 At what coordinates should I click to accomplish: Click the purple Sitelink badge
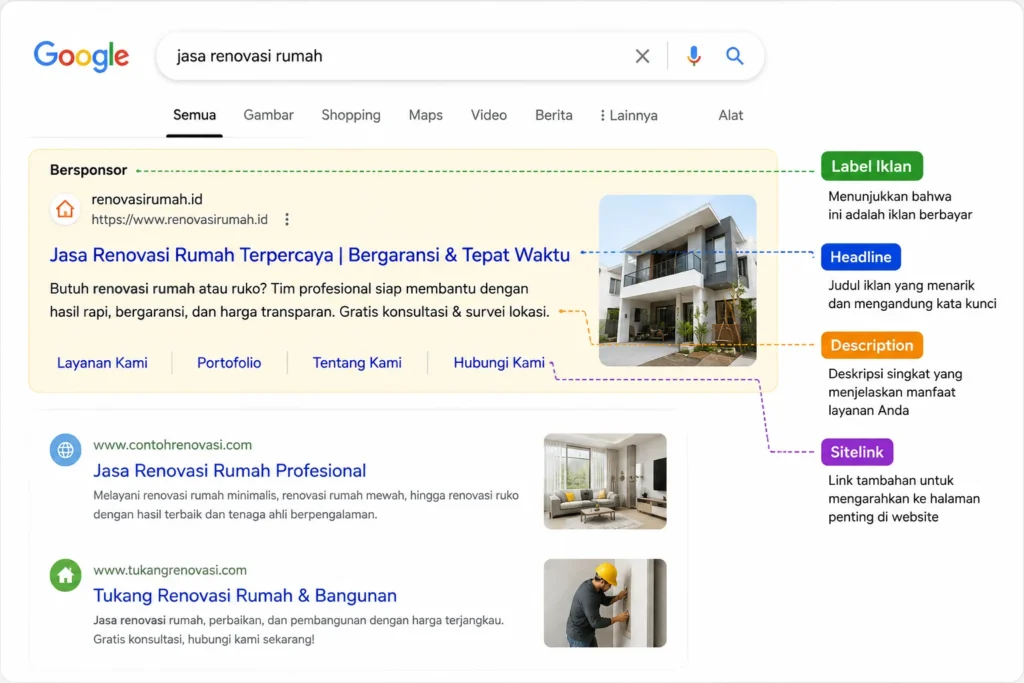857,452
